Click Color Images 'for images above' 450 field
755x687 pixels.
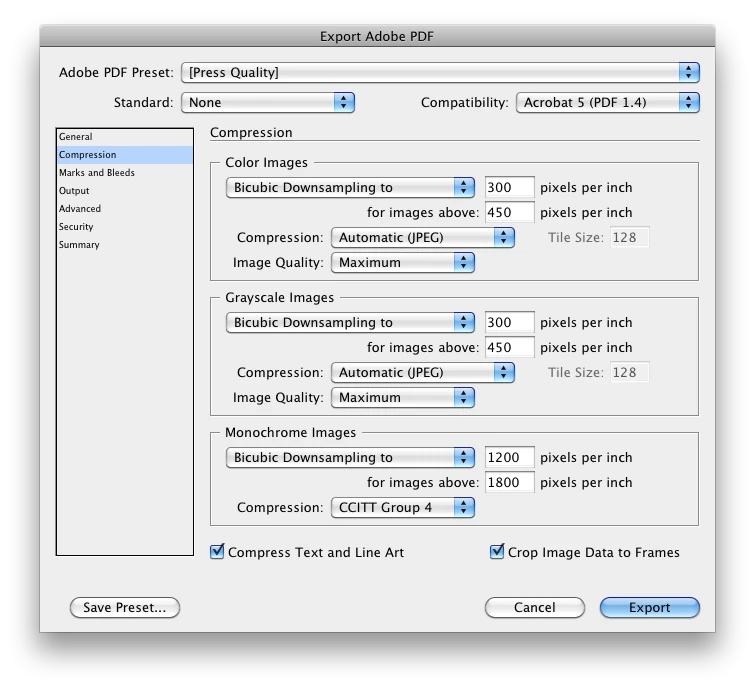[509, 213]
